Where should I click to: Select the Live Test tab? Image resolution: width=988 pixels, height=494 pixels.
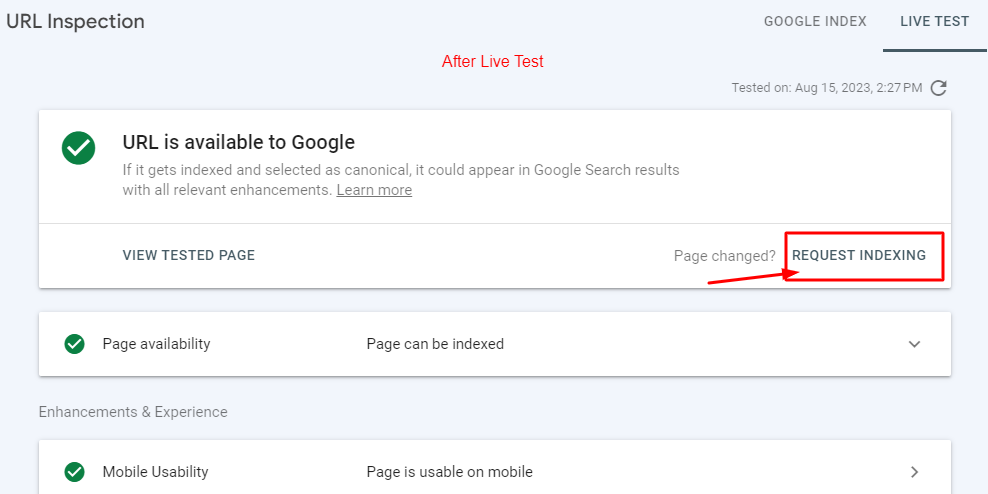click(934, 21)
